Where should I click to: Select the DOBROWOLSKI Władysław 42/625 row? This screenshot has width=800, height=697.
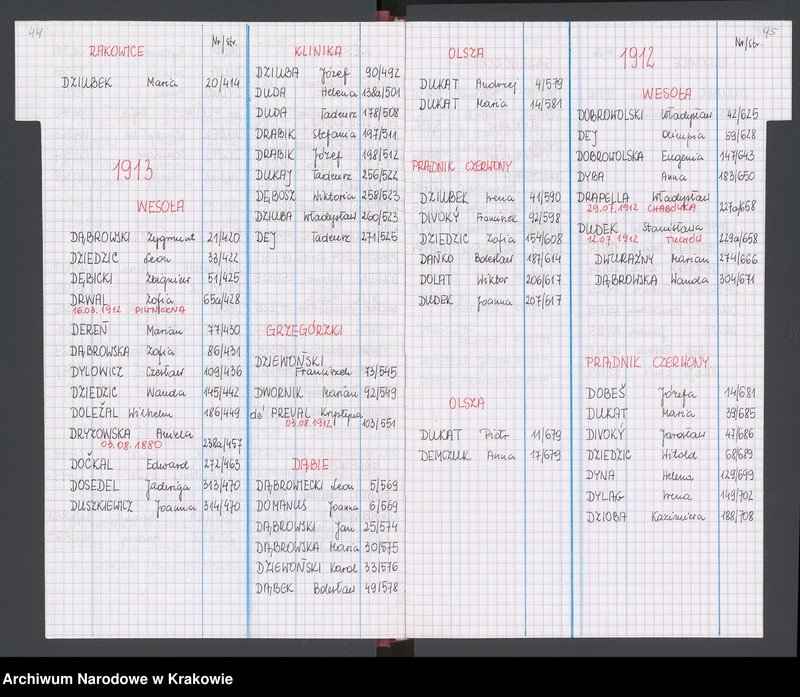667,115
